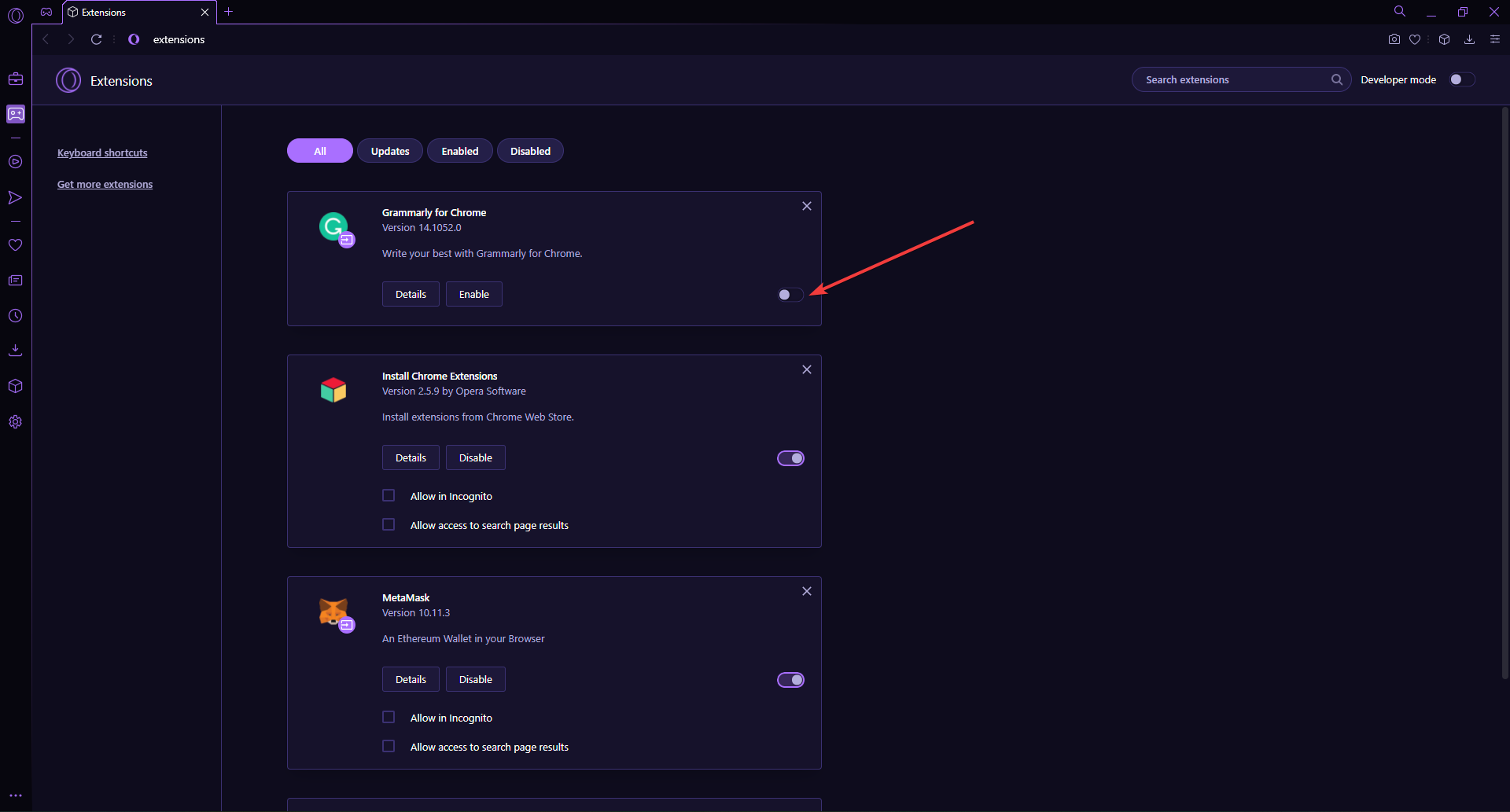Click Disable for Install Chrome Extensions
The image size is (1510, 812).
point(476,457)
